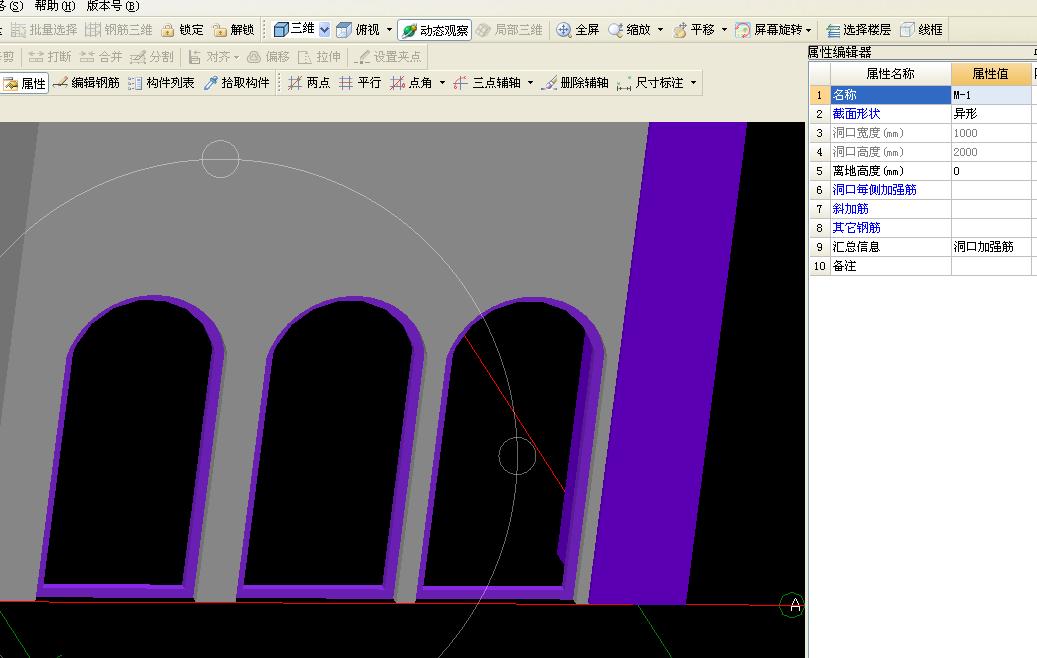Click 删除辅轴 delete auxiliary axis

click(575, 83)
